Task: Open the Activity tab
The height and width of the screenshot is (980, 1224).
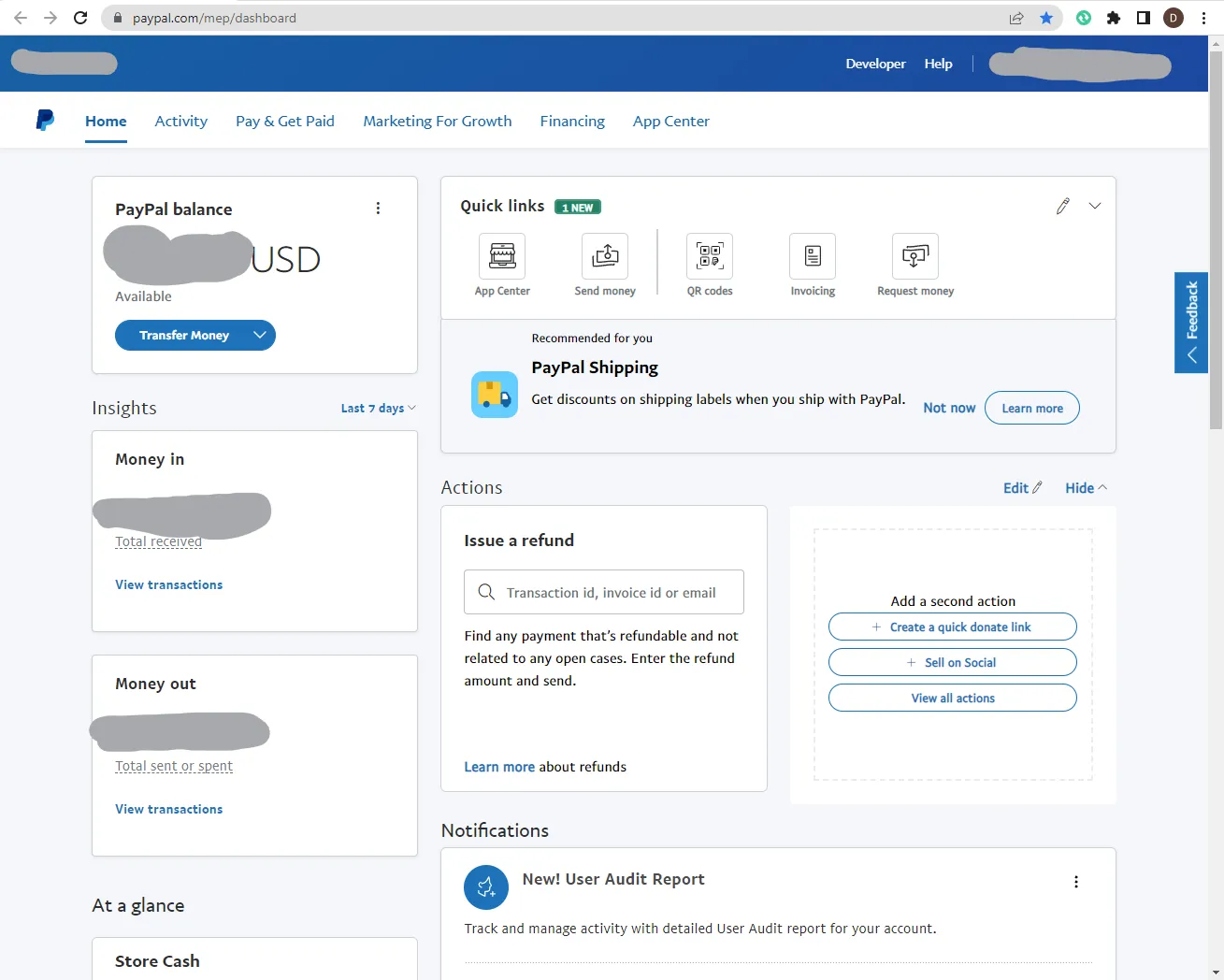Action: click(181, 121)
